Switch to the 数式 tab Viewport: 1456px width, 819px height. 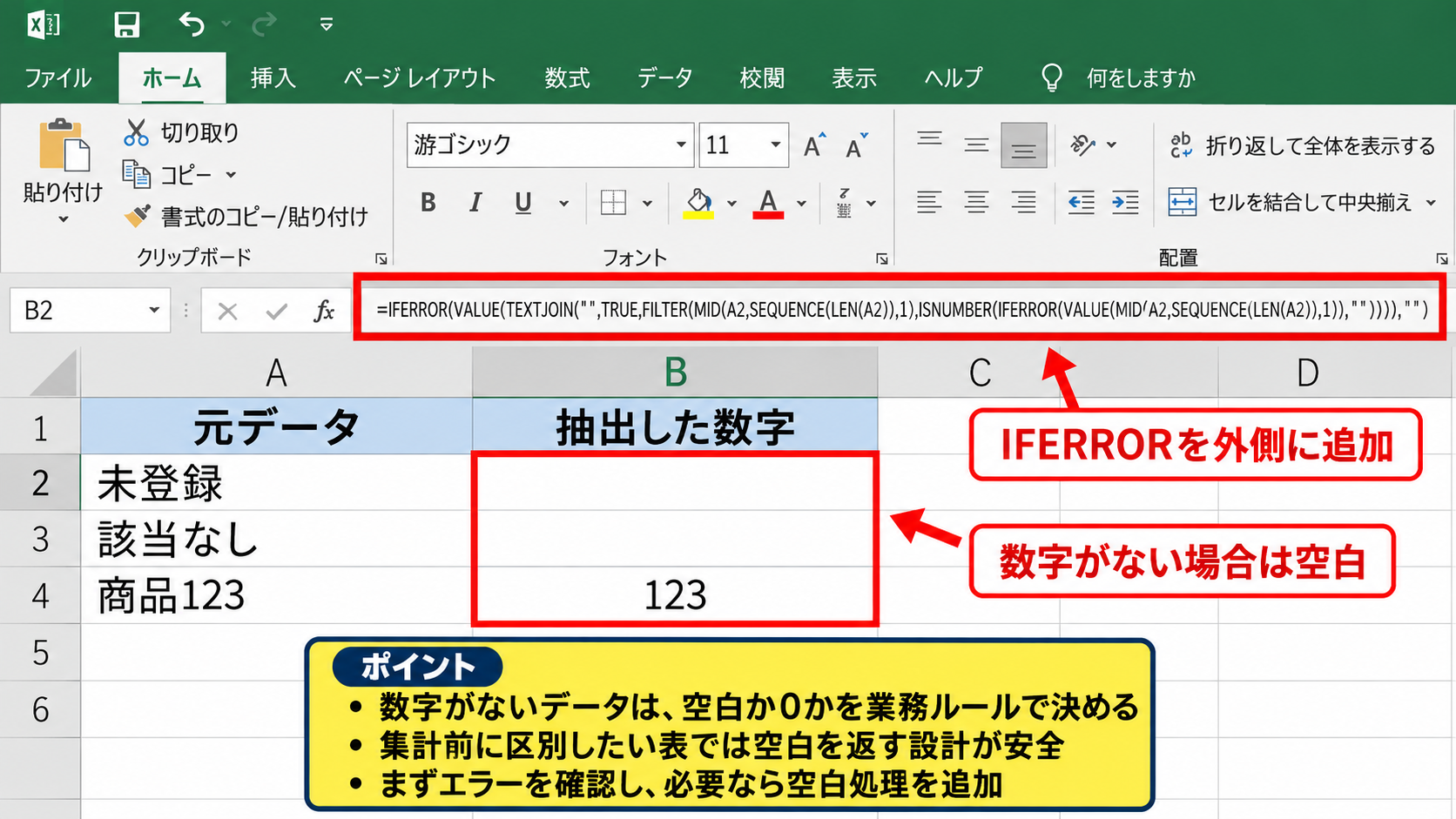tap(567, 78)
